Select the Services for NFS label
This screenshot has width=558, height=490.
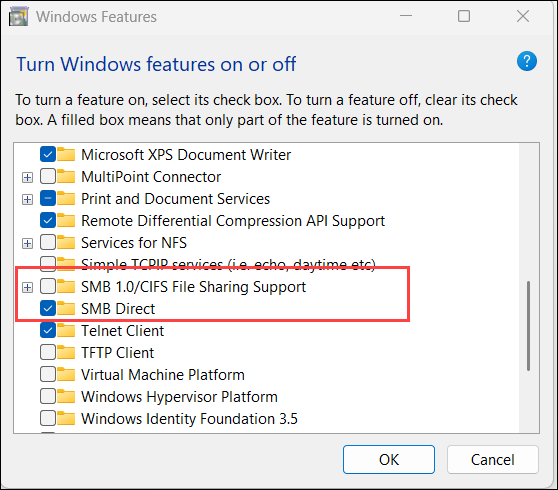(134, 243)
